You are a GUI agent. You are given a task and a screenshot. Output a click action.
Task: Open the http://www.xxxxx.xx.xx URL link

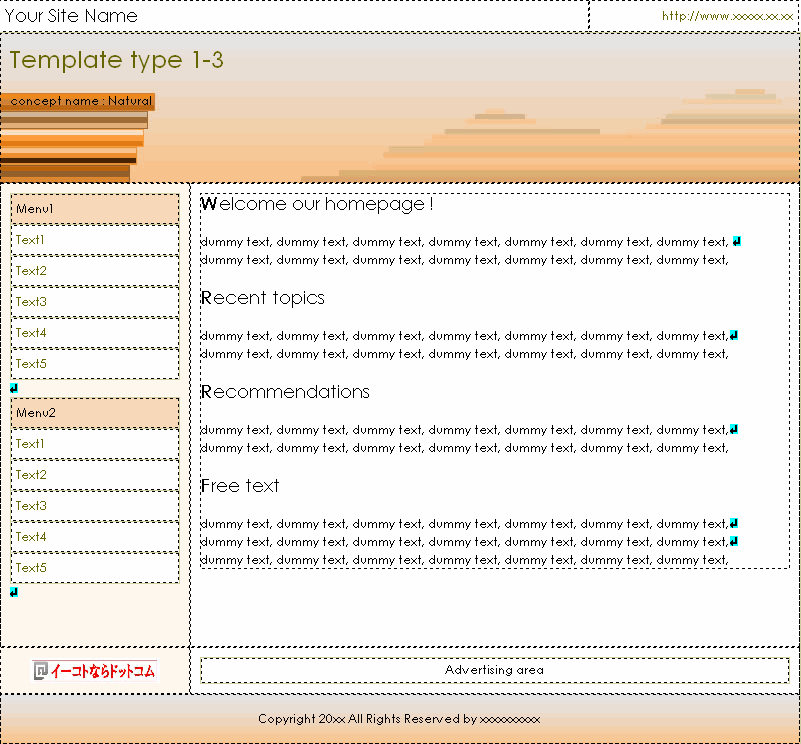727,16
